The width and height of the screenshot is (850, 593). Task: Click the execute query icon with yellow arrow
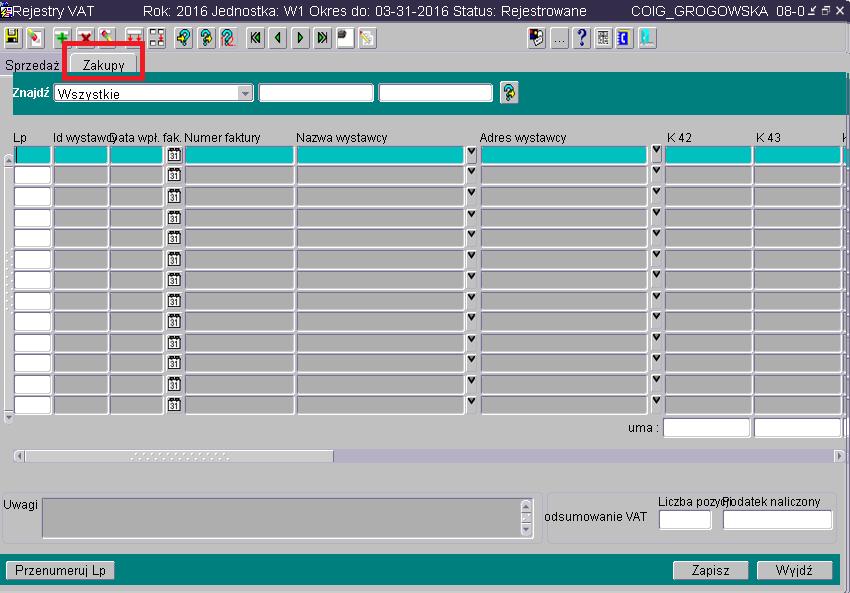click(x=206, y=37)
